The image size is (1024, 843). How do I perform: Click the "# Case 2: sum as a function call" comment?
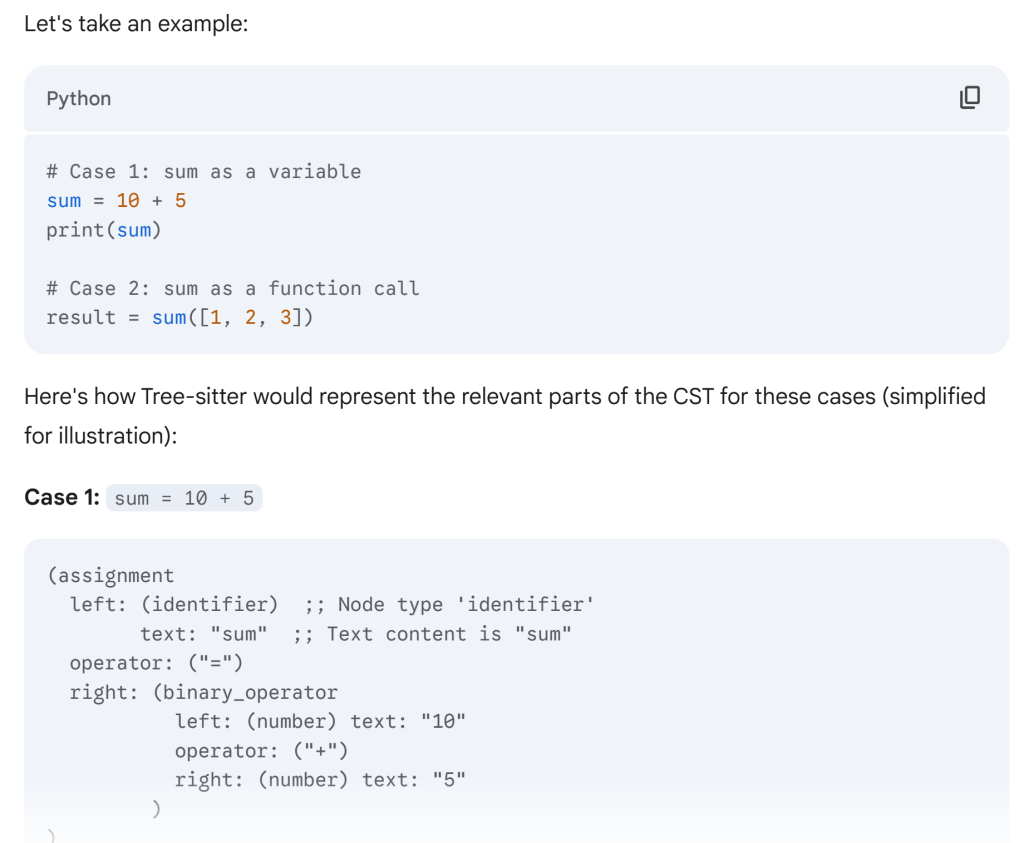point(232,288)
